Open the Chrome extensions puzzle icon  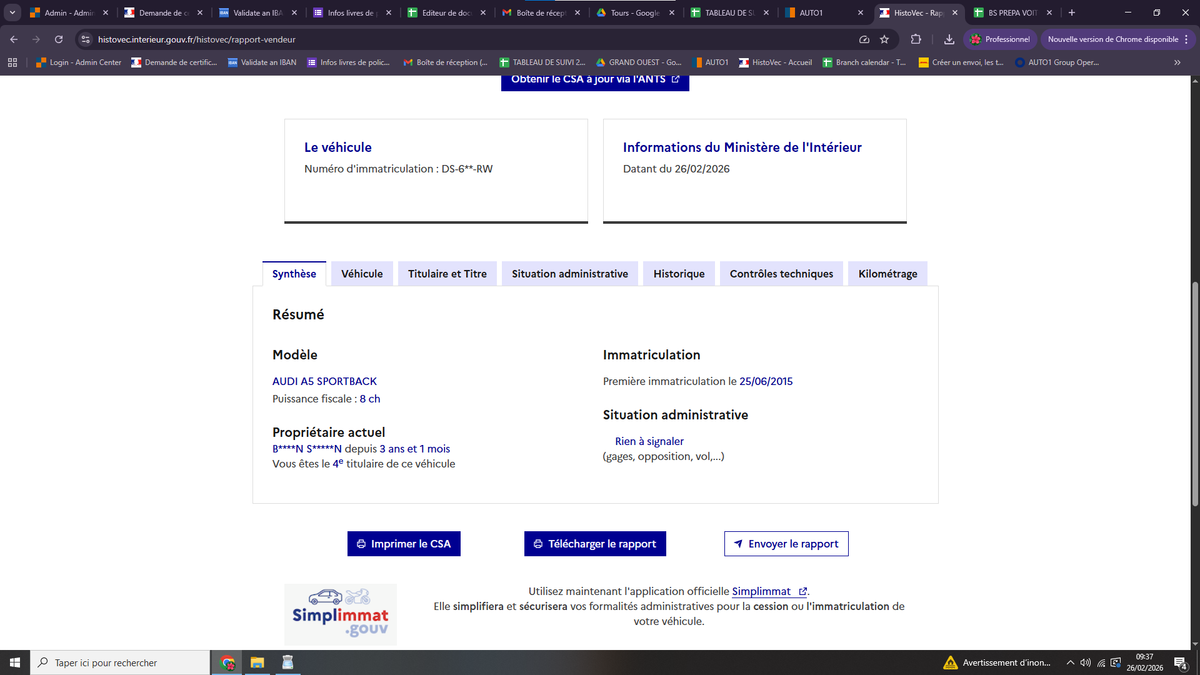coord(916,39)
